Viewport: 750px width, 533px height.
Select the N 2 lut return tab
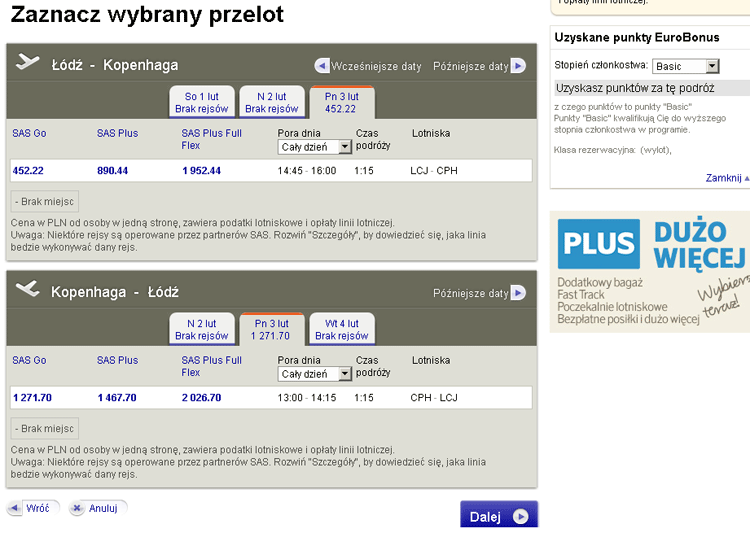coord(201,330)
